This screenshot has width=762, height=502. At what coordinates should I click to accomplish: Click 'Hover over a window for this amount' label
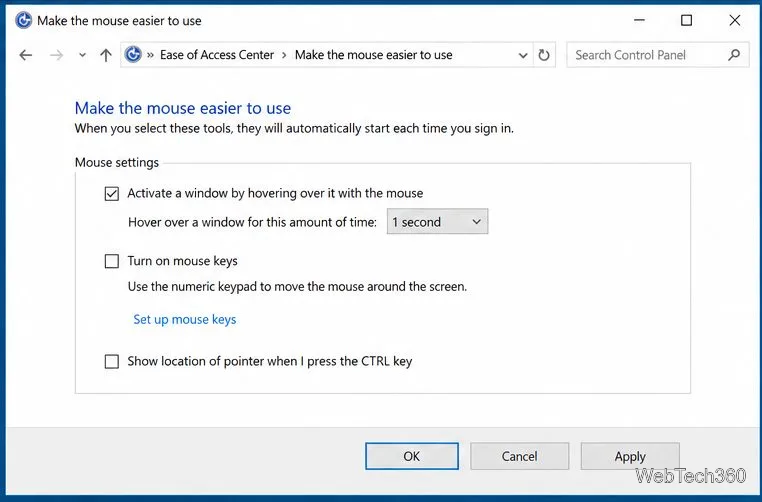(x=252, y=222)
